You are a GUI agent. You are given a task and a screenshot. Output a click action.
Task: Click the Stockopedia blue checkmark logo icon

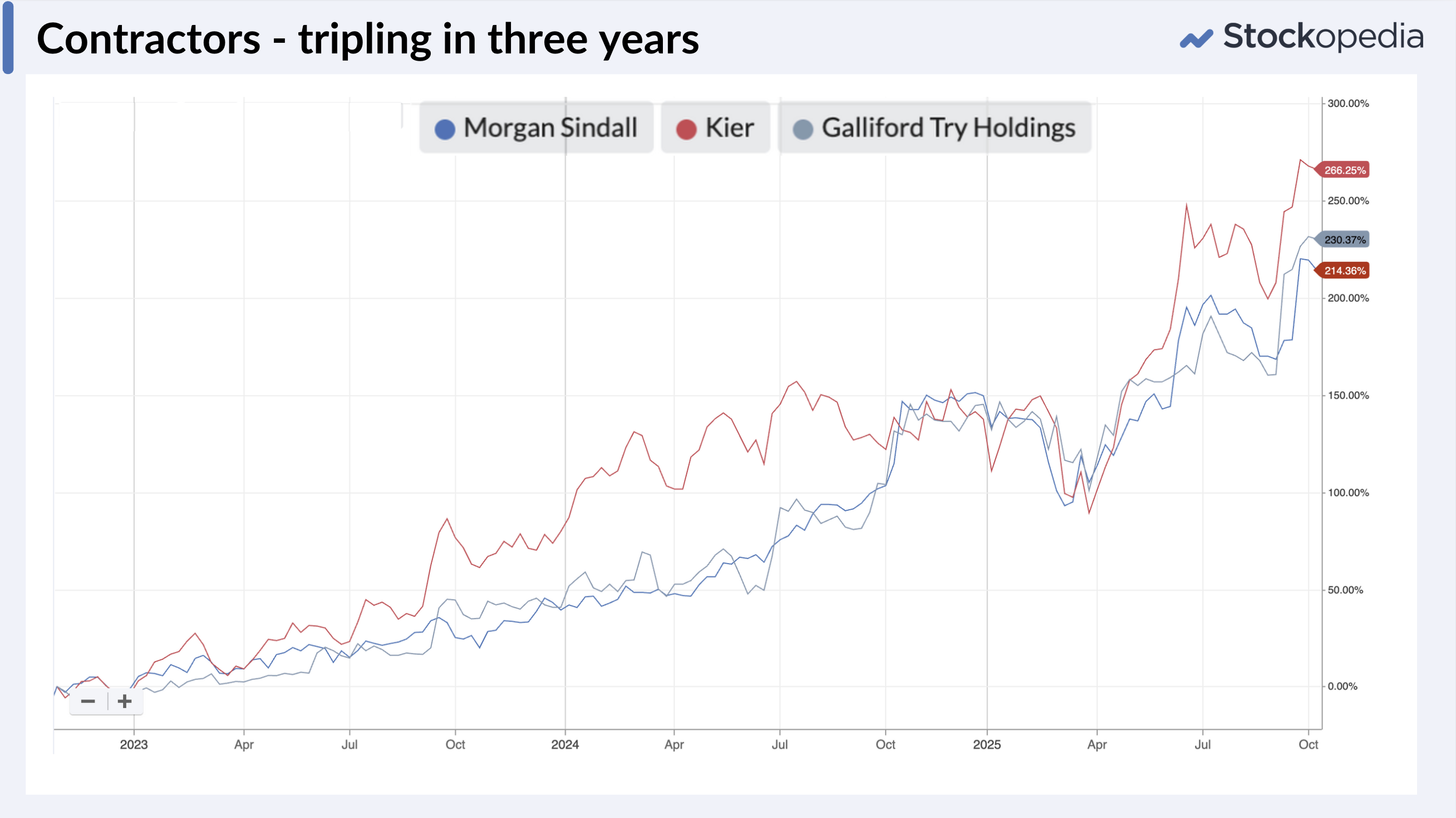(1196, 39)
